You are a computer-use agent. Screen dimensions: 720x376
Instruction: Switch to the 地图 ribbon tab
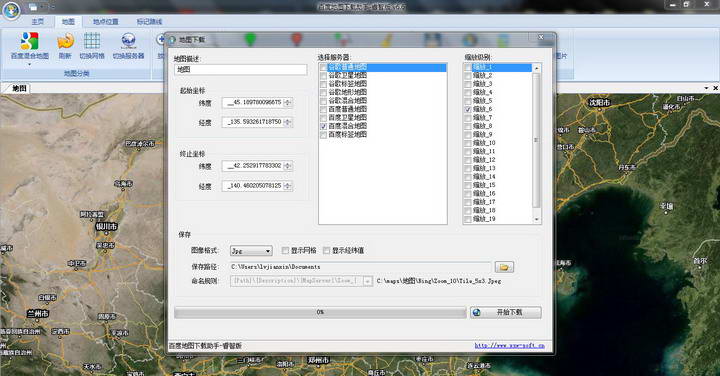pyautogui.click(x=68, y=22)
